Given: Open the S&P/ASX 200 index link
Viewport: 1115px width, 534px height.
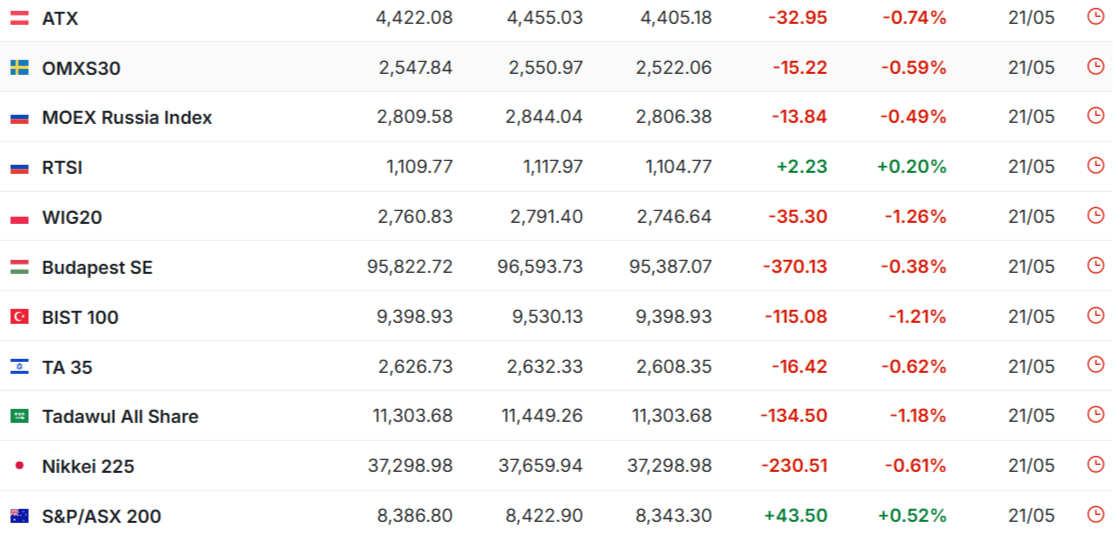Looking at the screenshot, I should pos(102,516).
